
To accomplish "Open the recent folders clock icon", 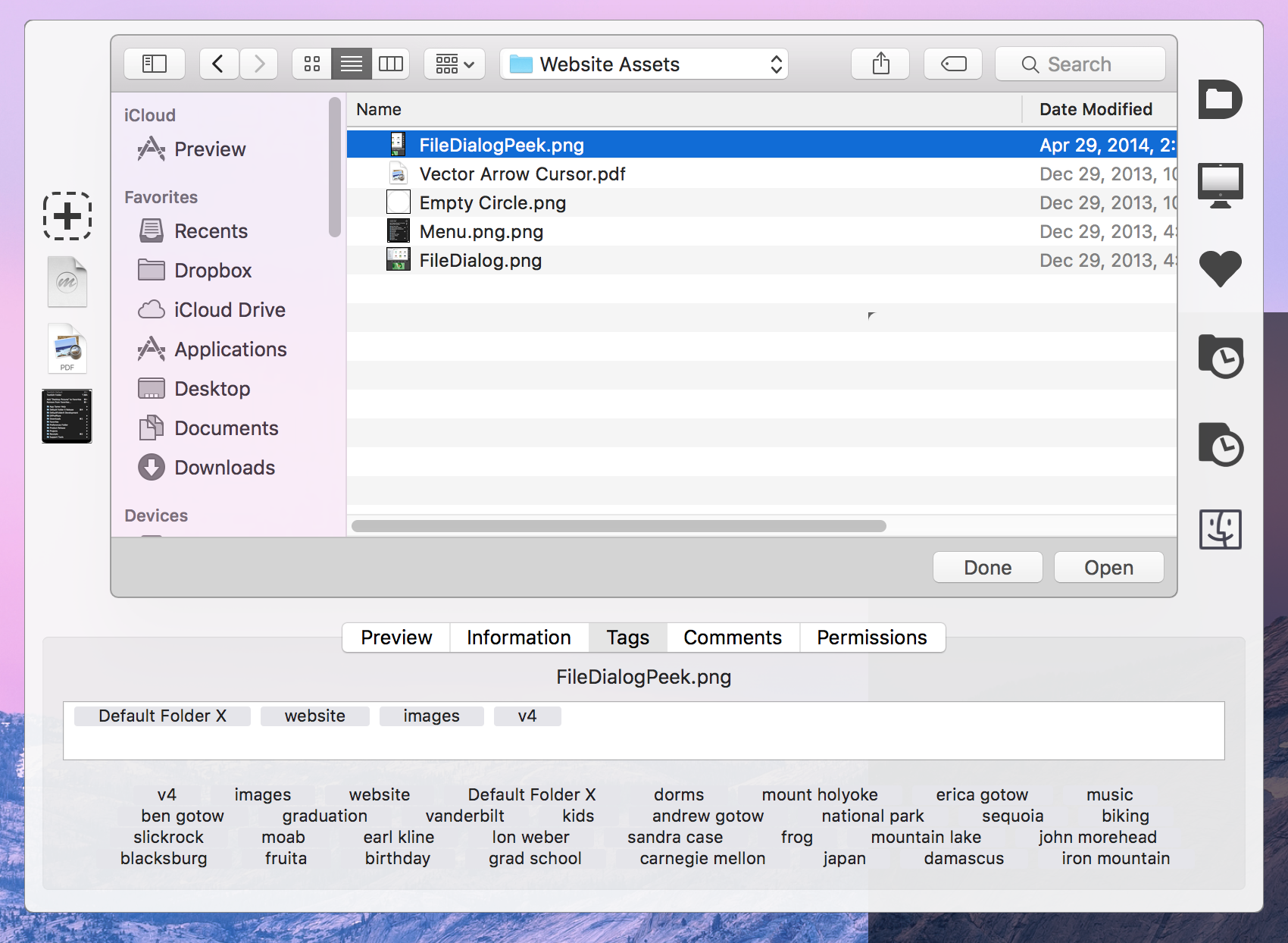I will click(1221, 356).
